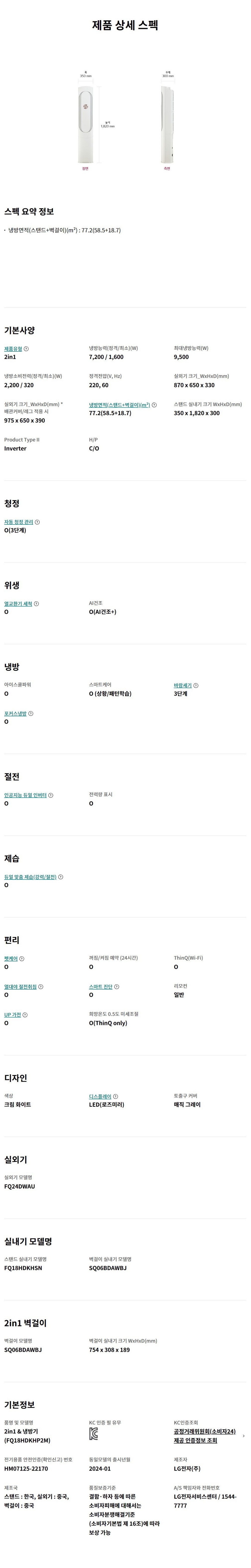251x1568 pixels.
Task: Click help icon next to 자동 청정 관리
Action: point(37,522)
